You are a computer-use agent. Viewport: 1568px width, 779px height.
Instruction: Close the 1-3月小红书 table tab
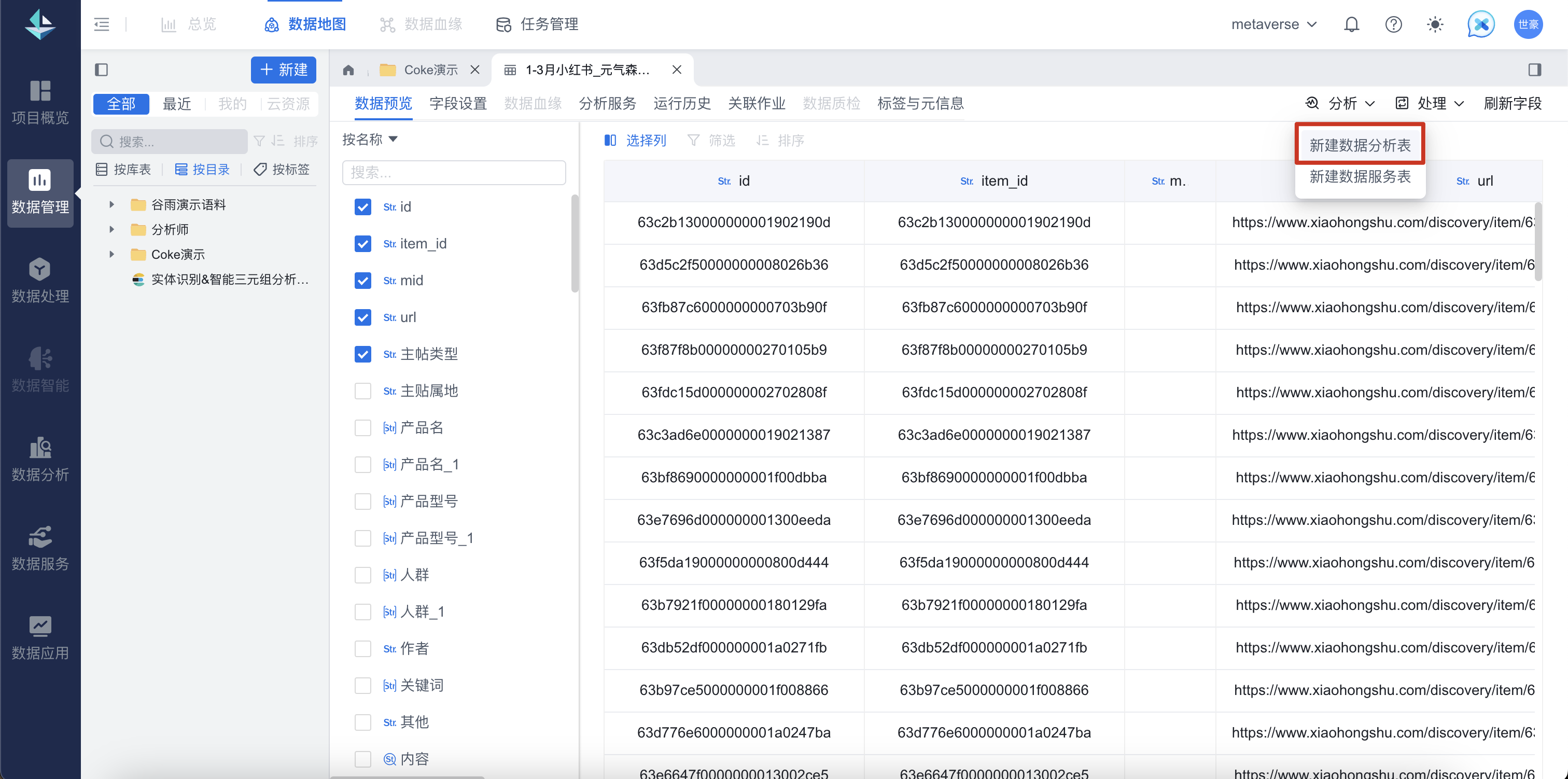pos(676,69)
